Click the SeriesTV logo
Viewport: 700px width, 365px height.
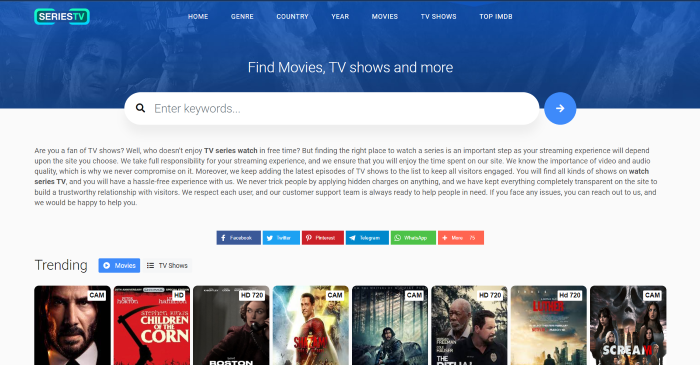pyautogui.click(x=62, y=17)
